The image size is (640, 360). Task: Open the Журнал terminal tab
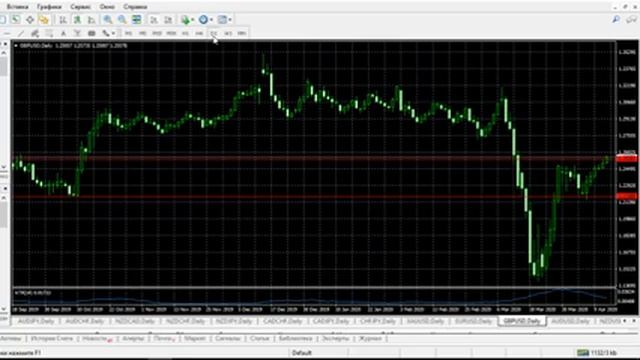[x=370, y=338]
